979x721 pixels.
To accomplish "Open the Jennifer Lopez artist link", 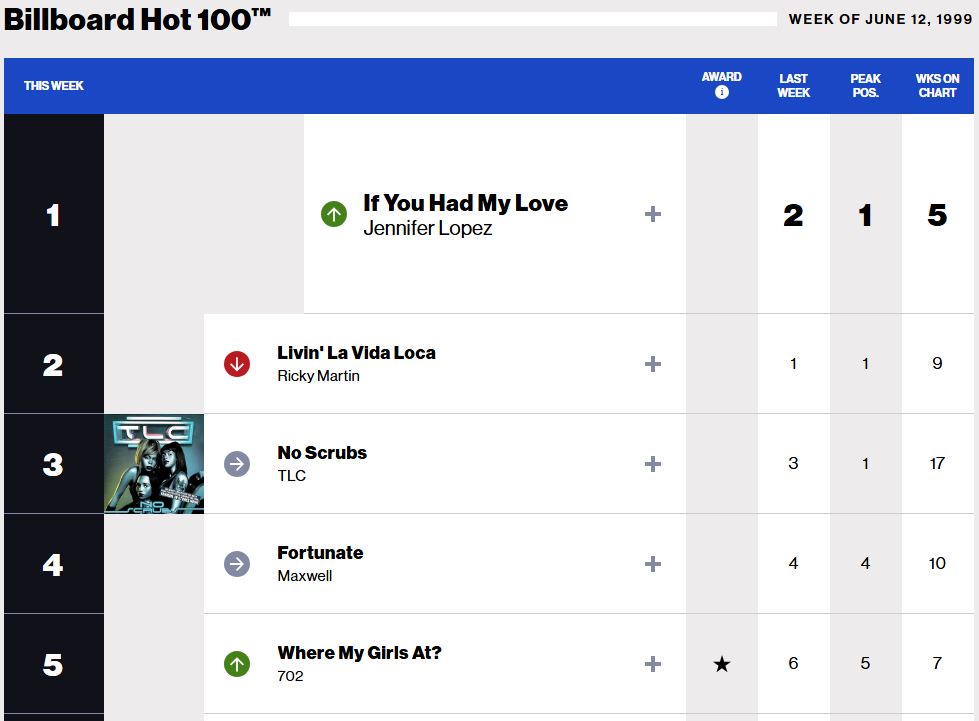I will (428, 228).
